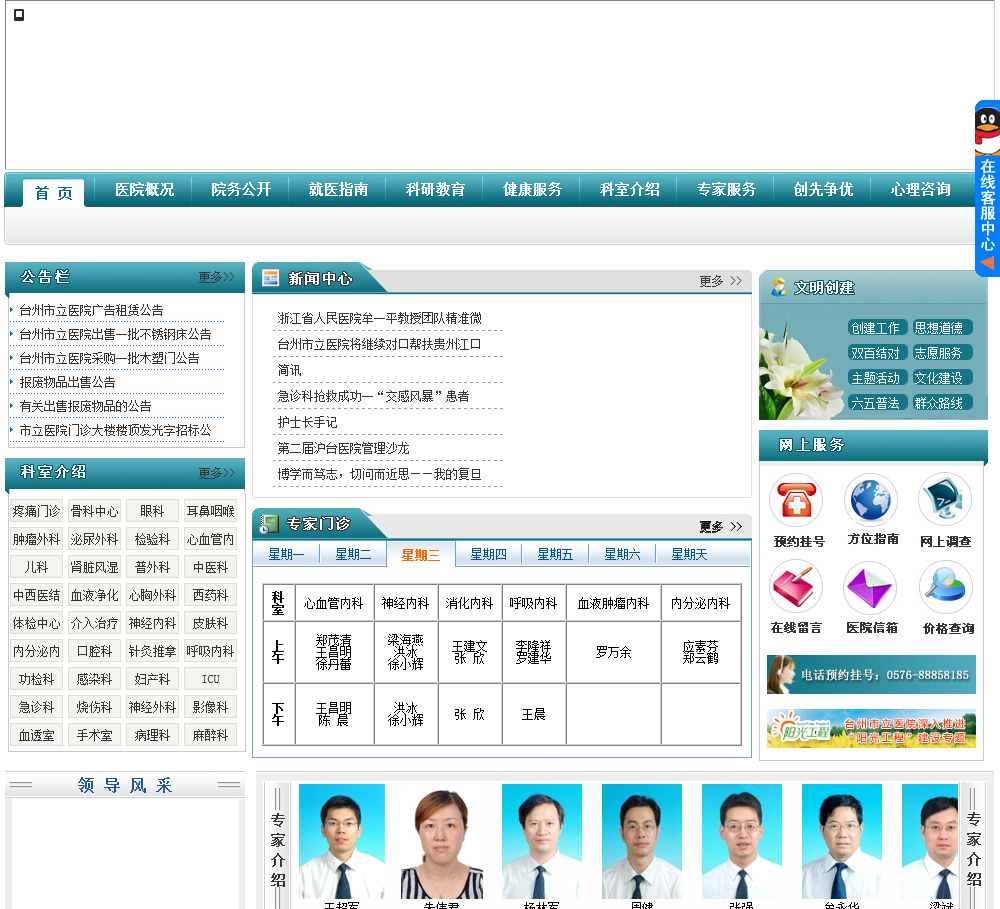Select the 星期三 schedule tab
The height and width of the screenshot is (909, 1000).
point(420,555)
